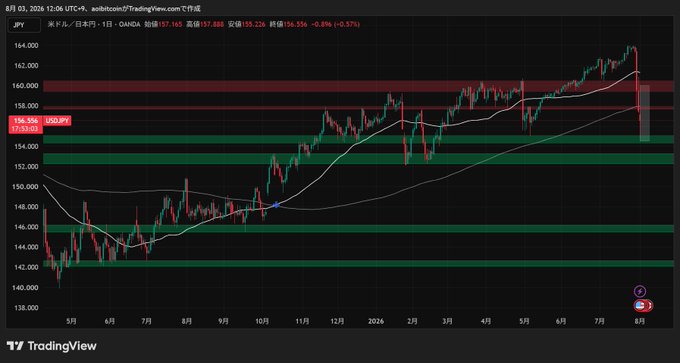Click the 158.000 price axis label
The height and width of the screenshot is (363, 680).
pos(26,106)
